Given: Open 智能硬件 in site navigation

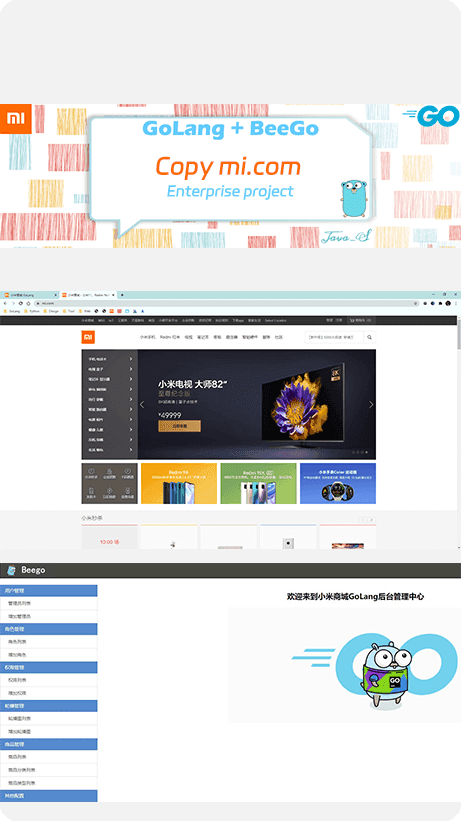Looking at the screenshot, I should [x=250, y=338].
